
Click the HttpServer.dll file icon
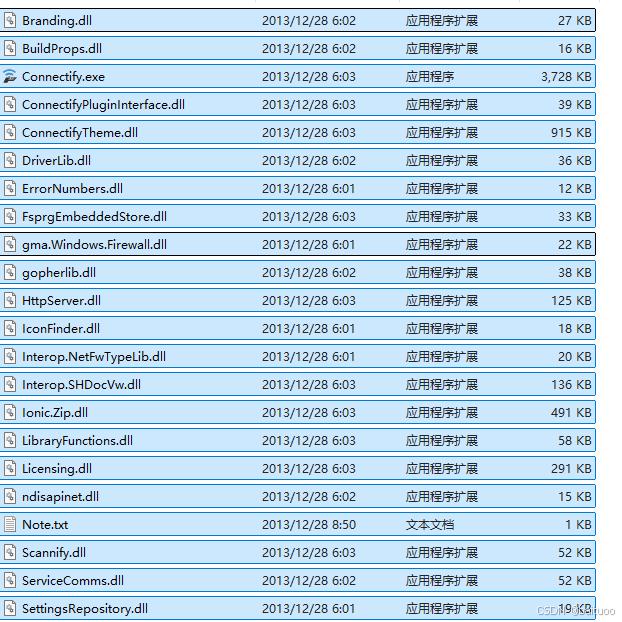10,300
